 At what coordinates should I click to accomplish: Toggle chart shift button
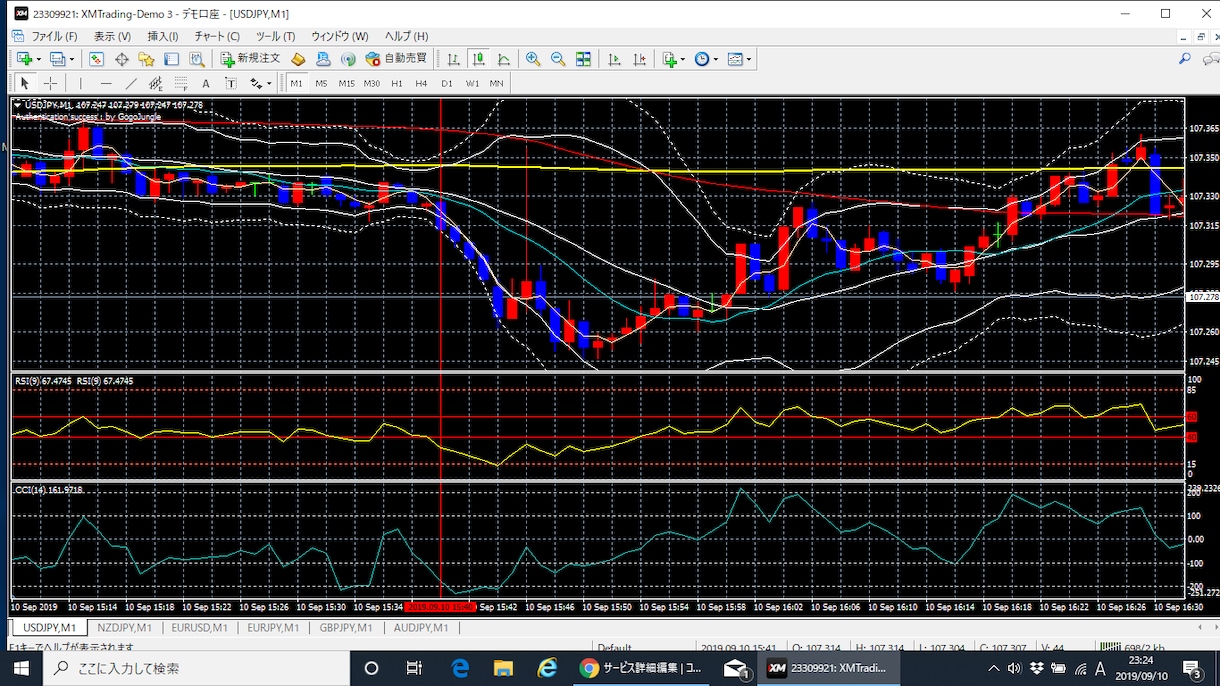[x=639, y=59]
